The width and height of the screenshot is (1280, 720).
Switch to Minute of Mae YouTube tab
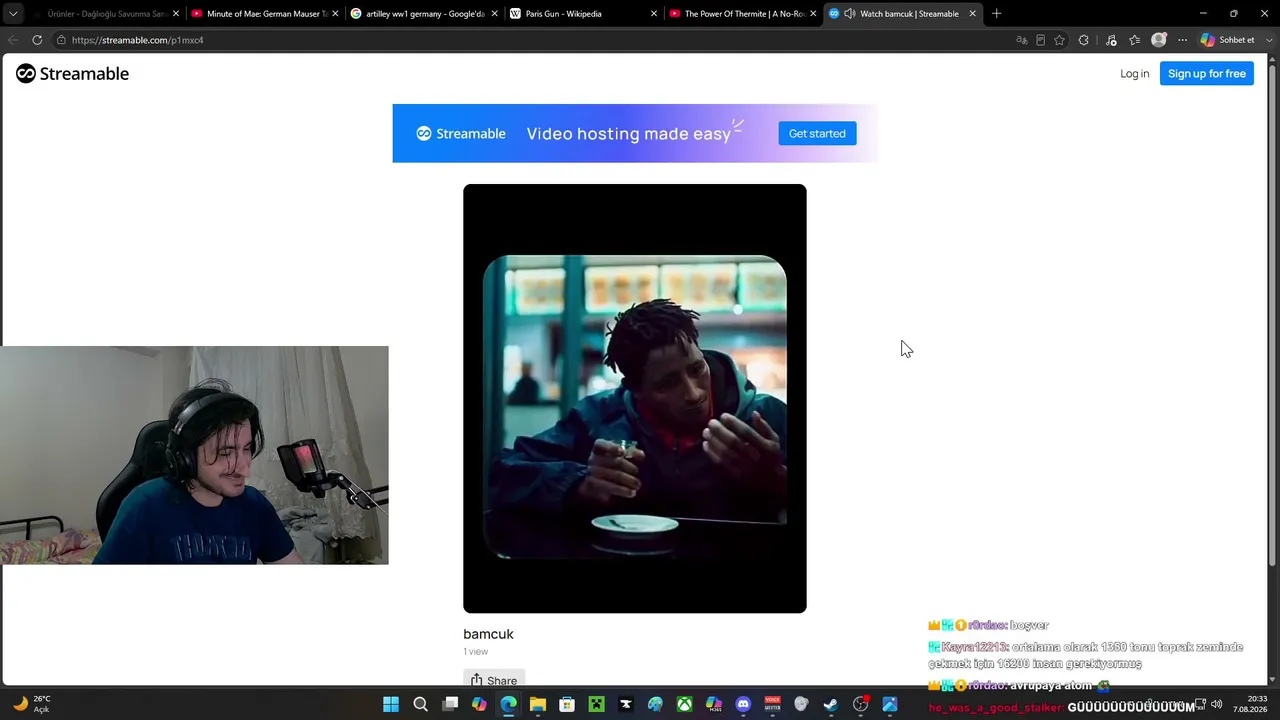(x=264, y=14)
